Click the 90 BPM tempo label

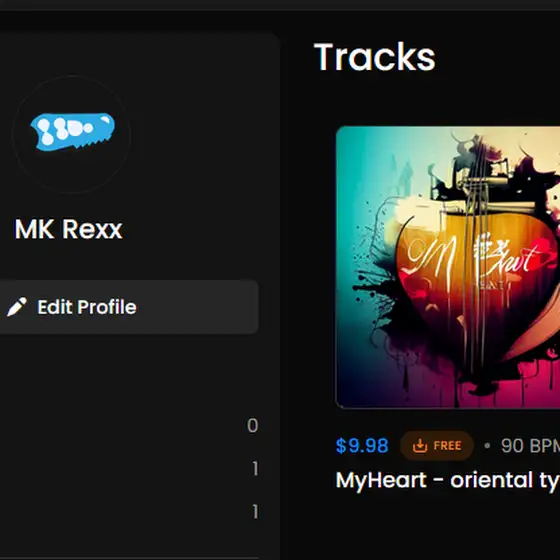[x=530, y=446]
